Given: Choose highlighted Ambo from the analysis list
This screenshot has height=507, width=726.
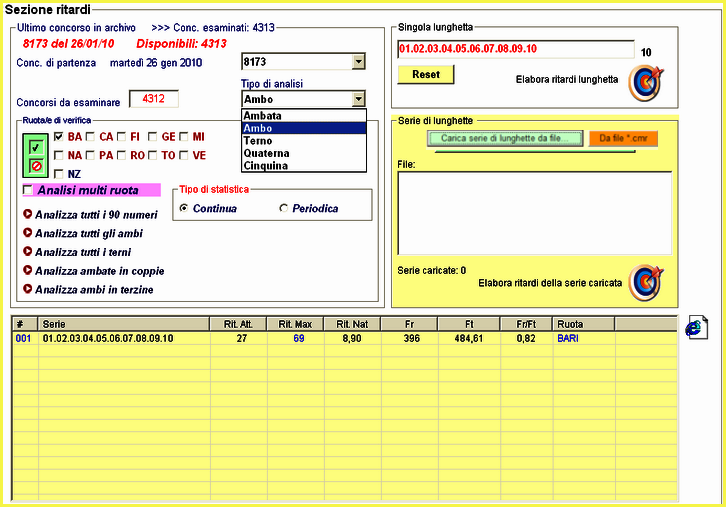Looking at the screenshot, I should (x=304, y=128).
